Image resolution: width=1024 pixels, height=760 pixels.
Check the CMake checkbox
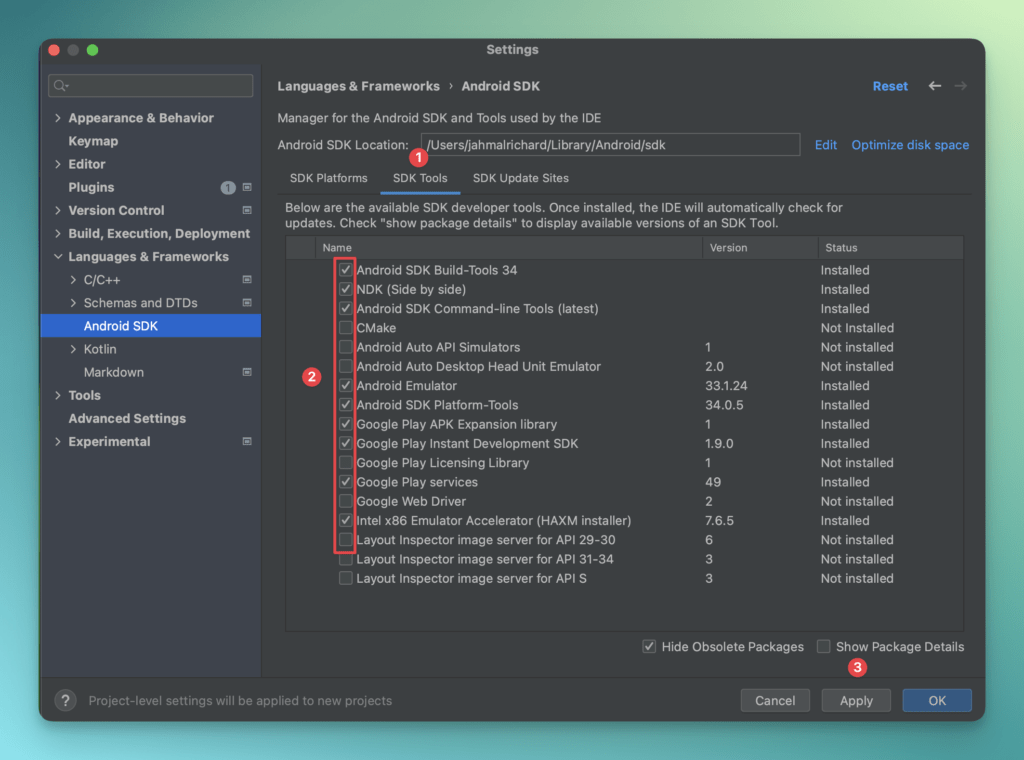345,328
